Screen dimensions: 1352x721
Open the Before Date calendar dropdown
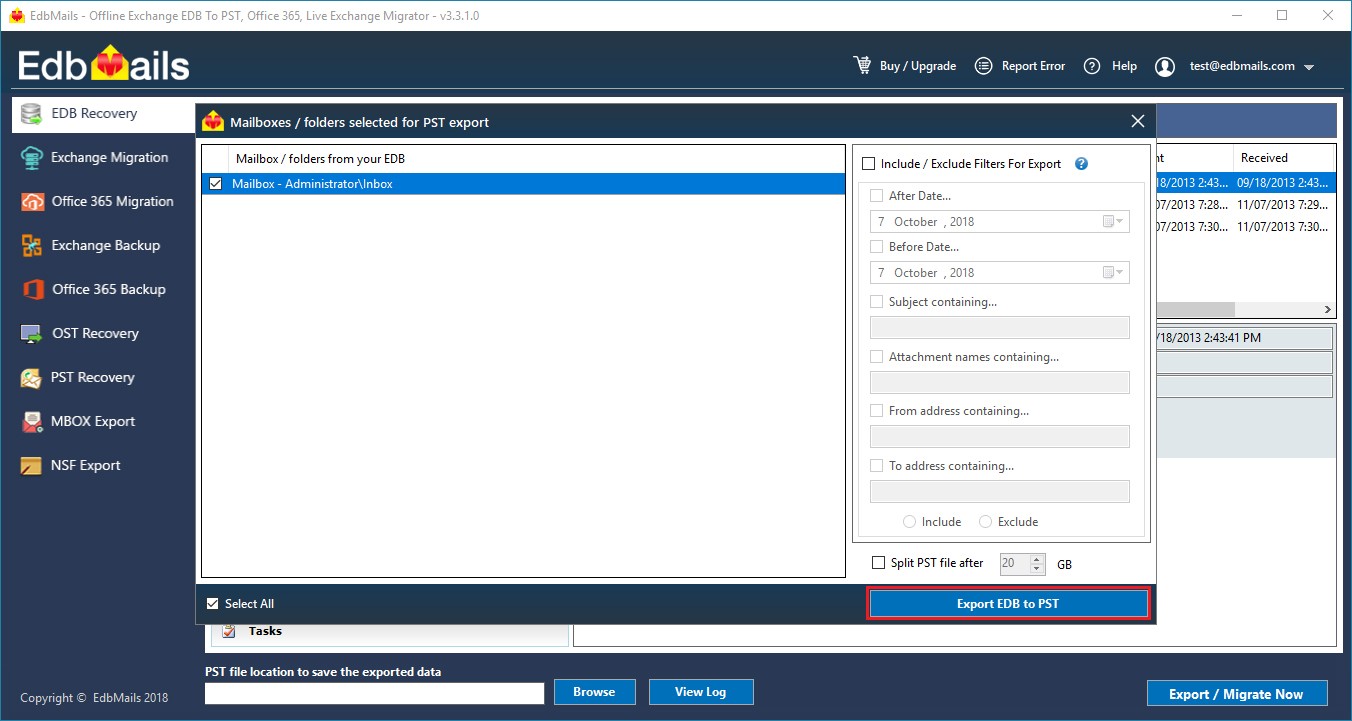point(1112,273)
